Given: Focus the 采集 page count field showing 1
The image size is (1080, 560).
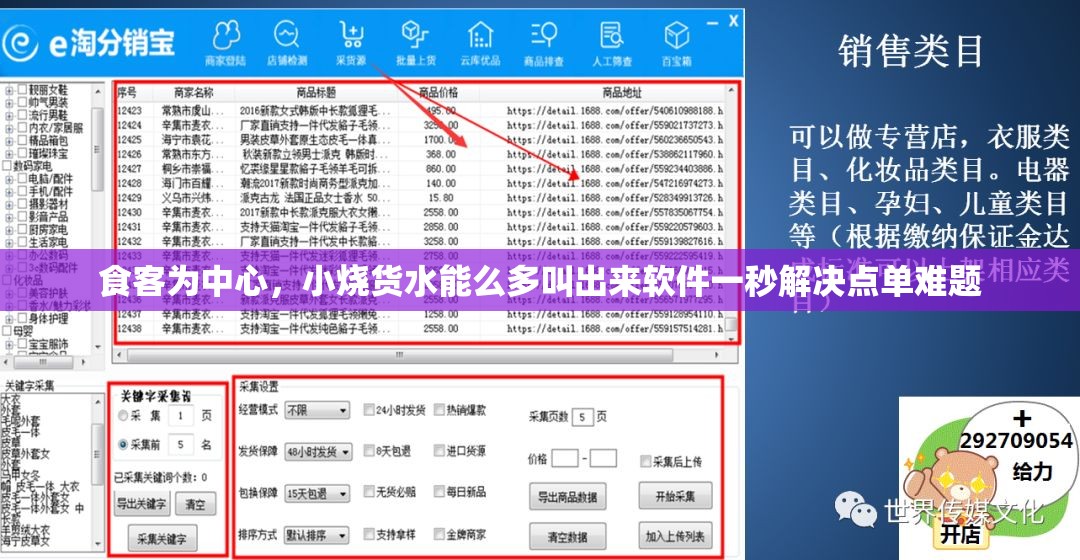Looking at the screenshot, I should pyautogui.click(x=181, y=416).
